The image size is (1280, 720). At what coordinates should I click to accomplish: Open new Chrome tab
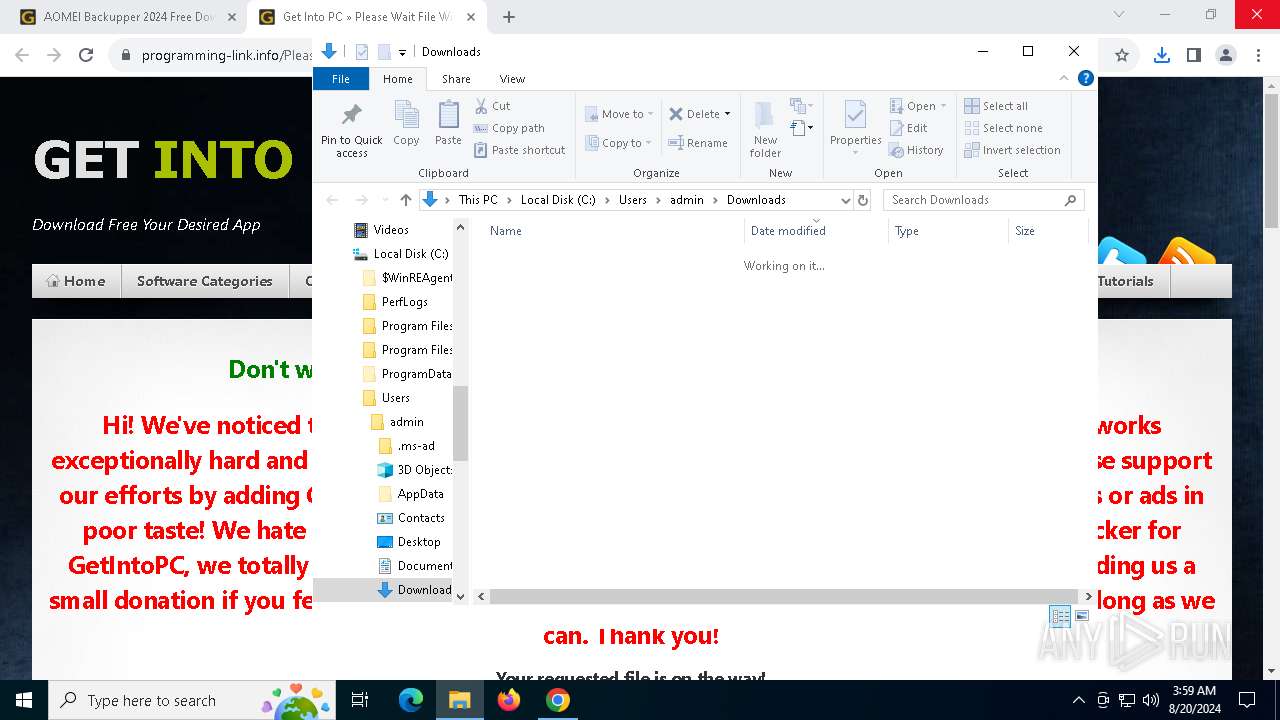coord(509,17)
